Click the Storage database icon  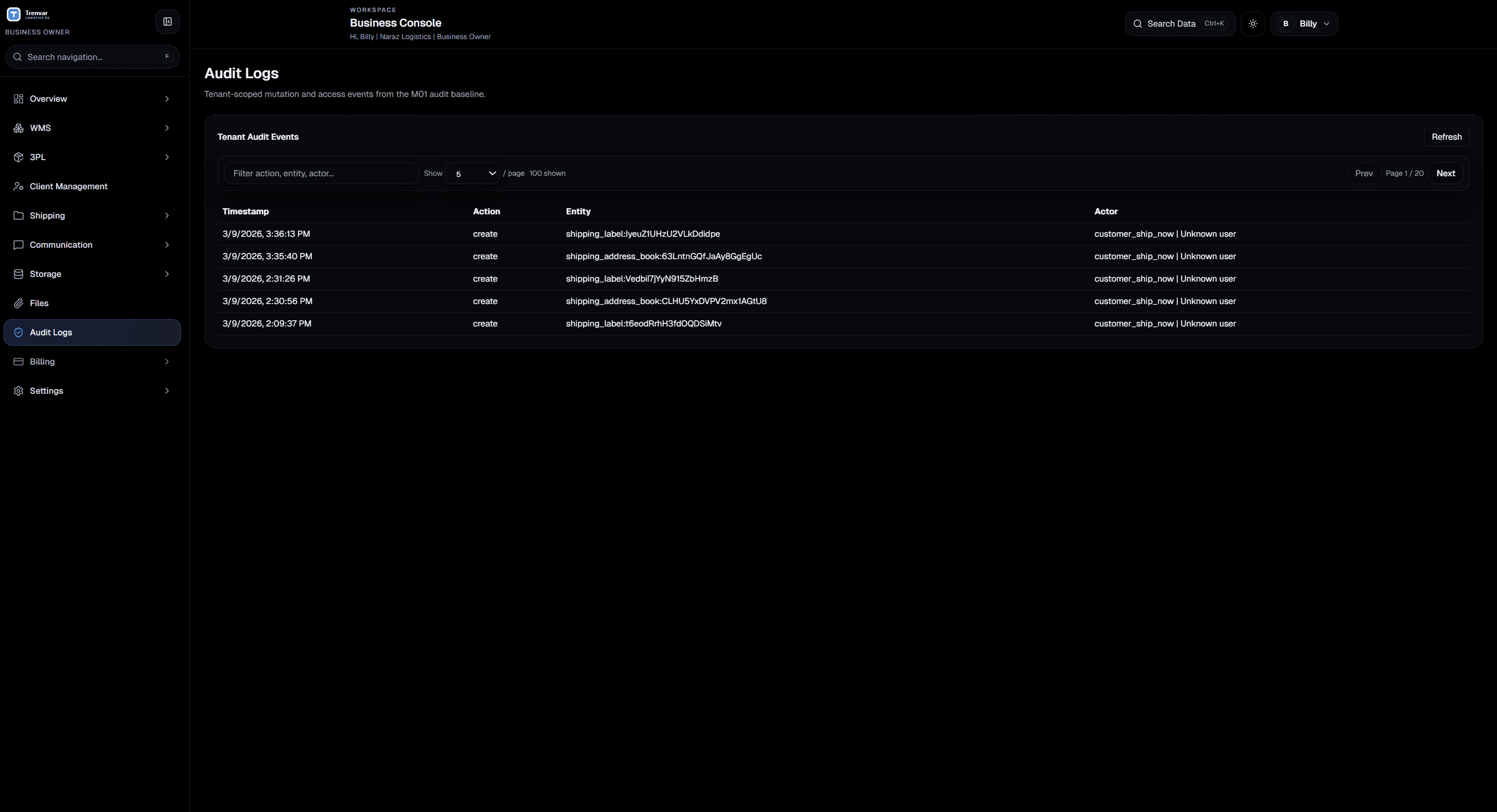pyautogui.click(x=19, y=274)
